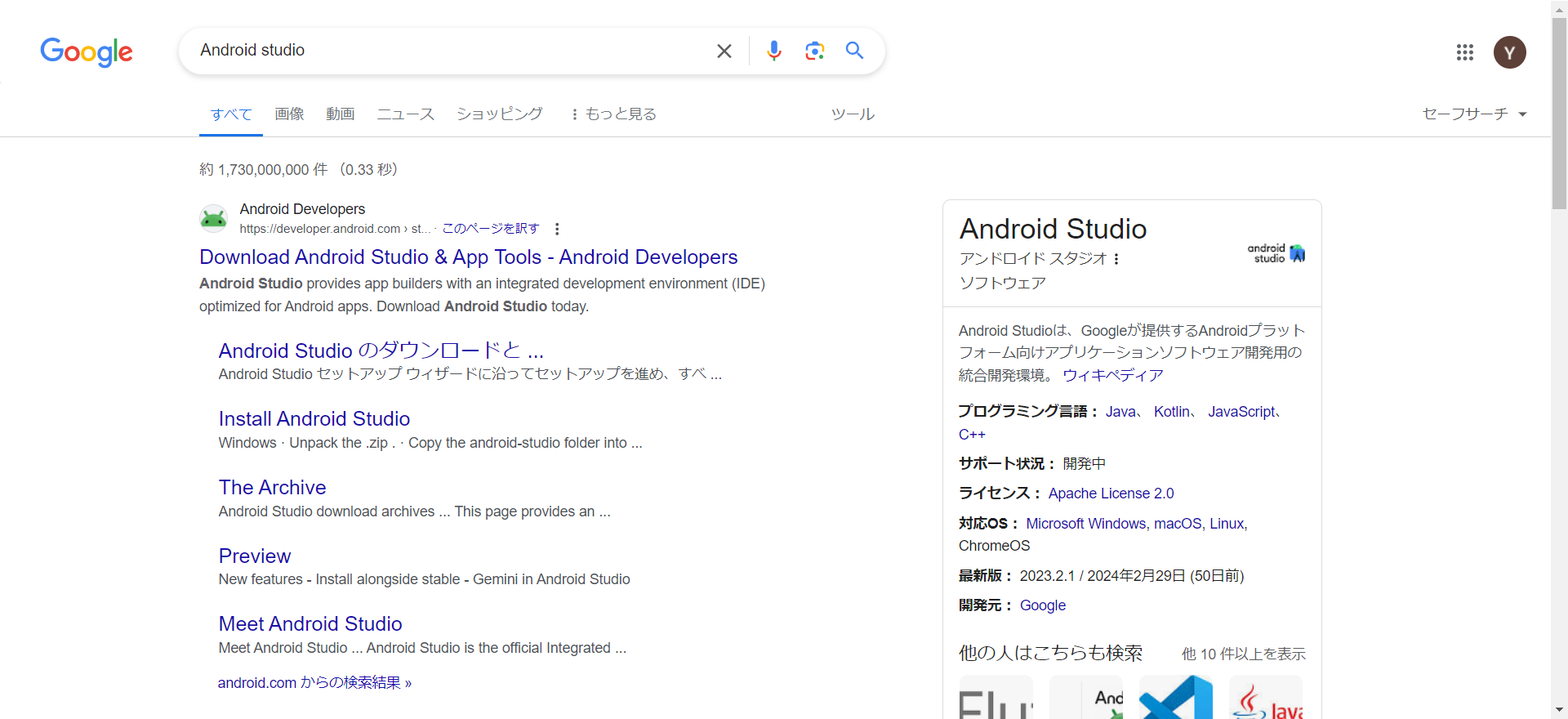This screenshot has width=1568, height=719.
Task: Open the first result's three-dot options
Action: 557,229
